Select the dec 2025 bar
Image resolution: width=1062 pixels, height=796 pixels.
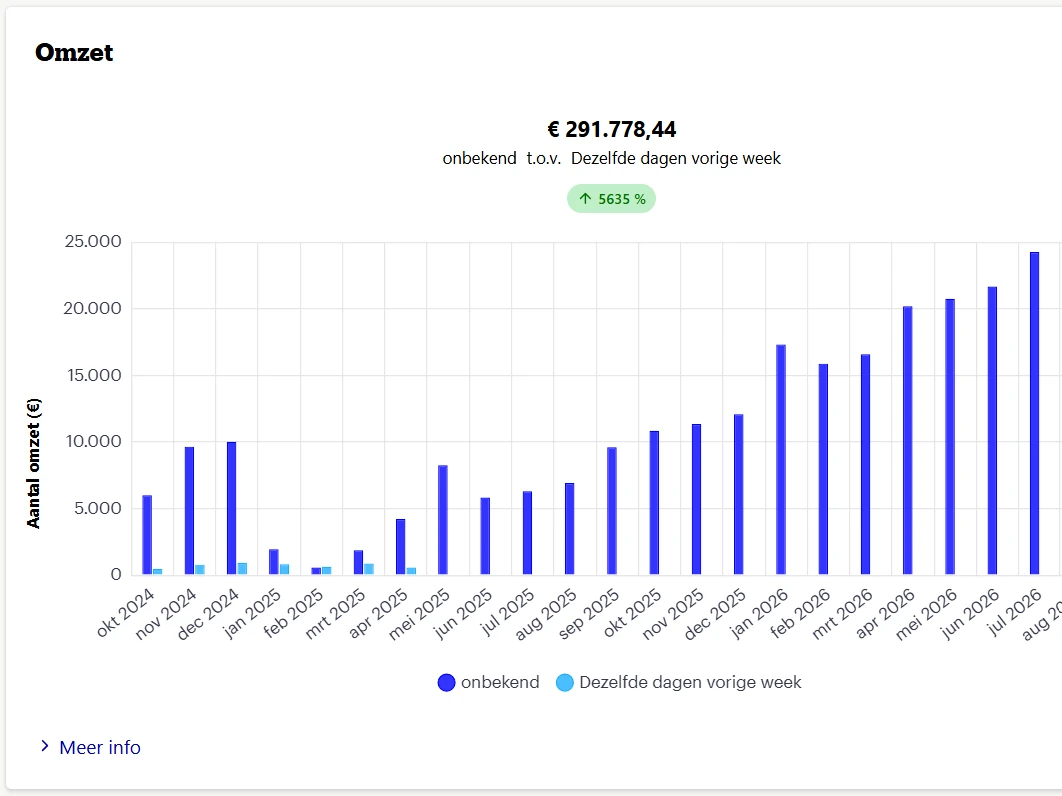click(x=739, y=495)
